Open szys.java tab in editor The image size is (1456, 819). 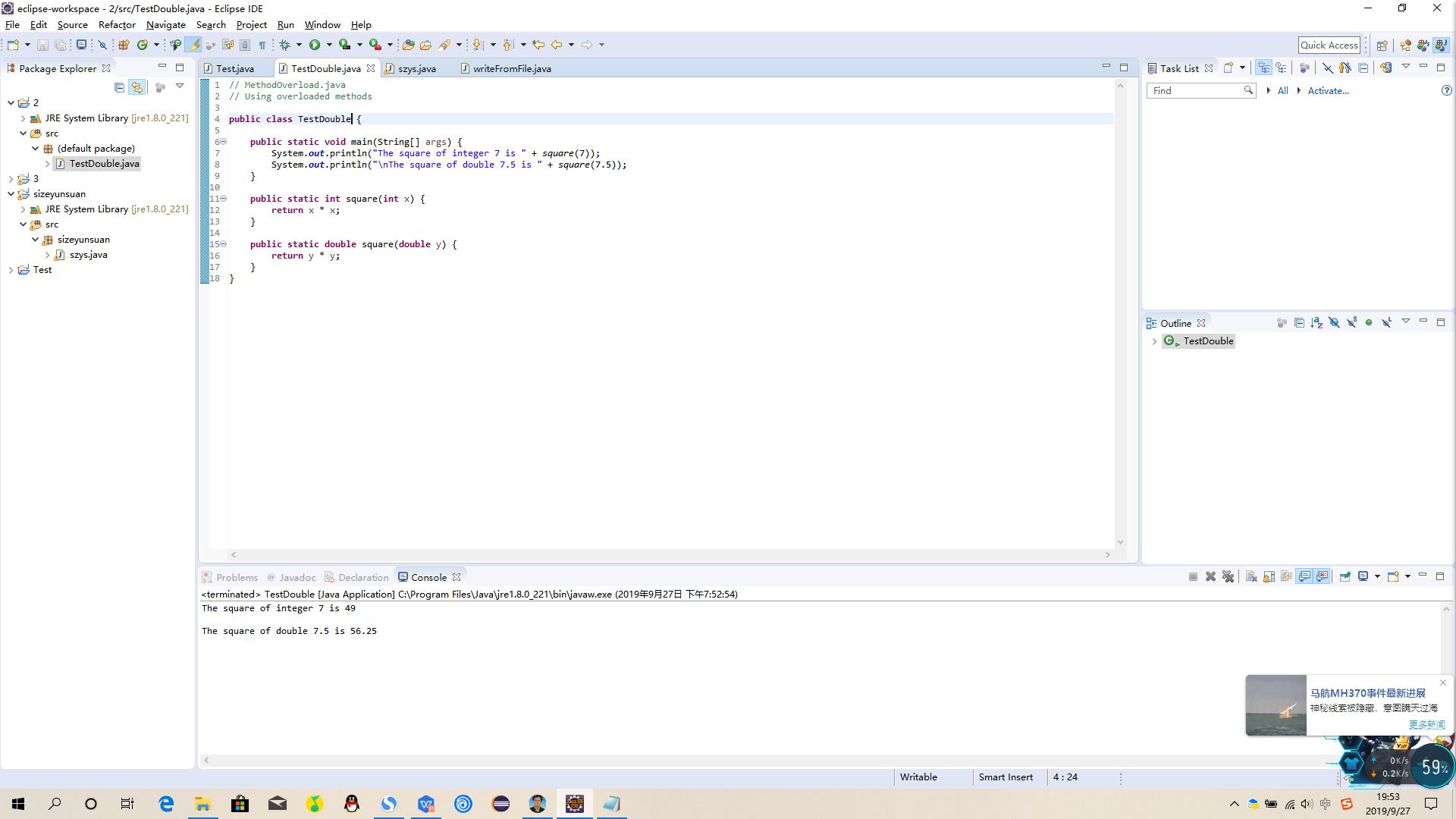(416, 68)
